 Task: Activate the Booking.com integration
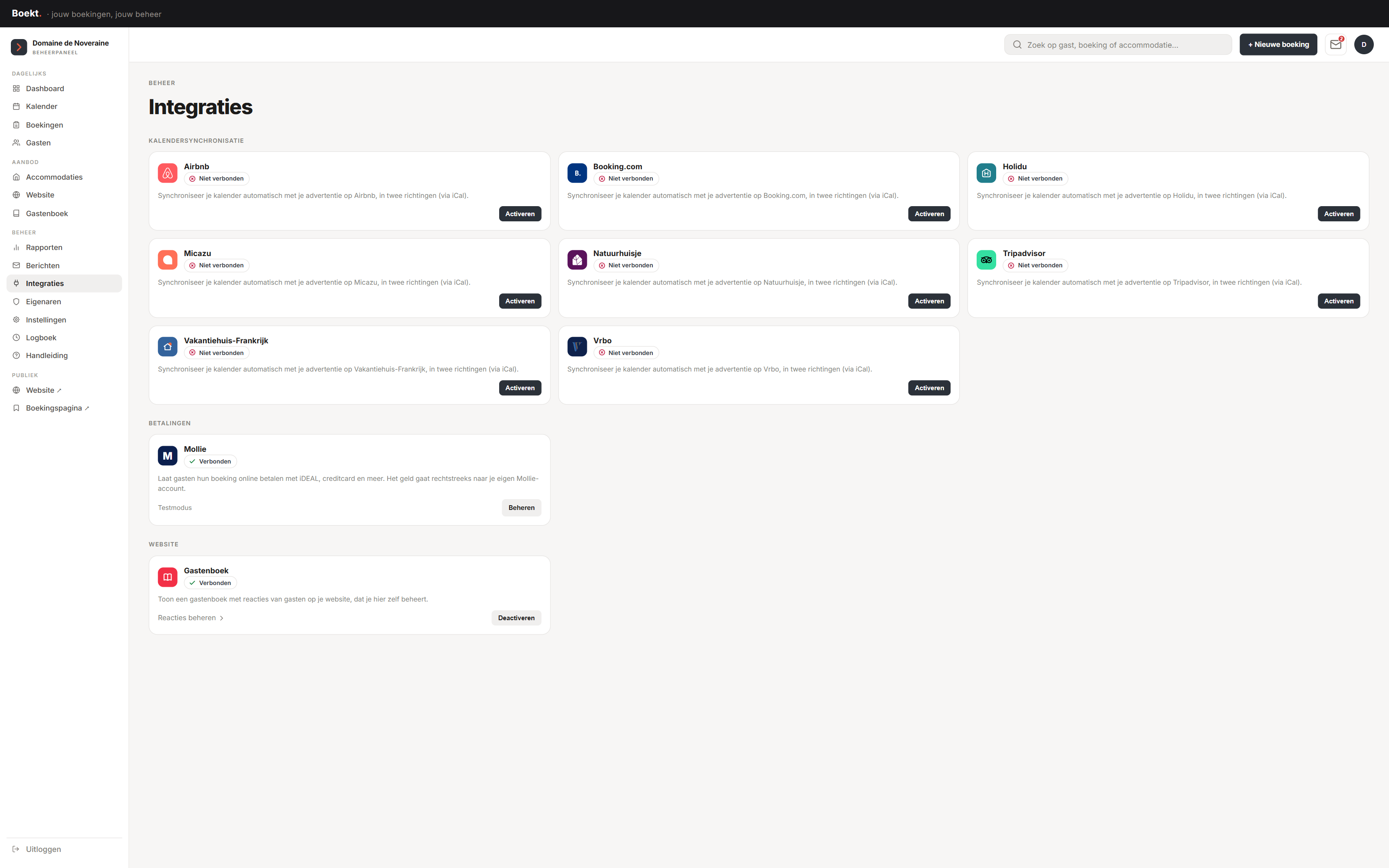pyautogui.click(x=929, y=214)
